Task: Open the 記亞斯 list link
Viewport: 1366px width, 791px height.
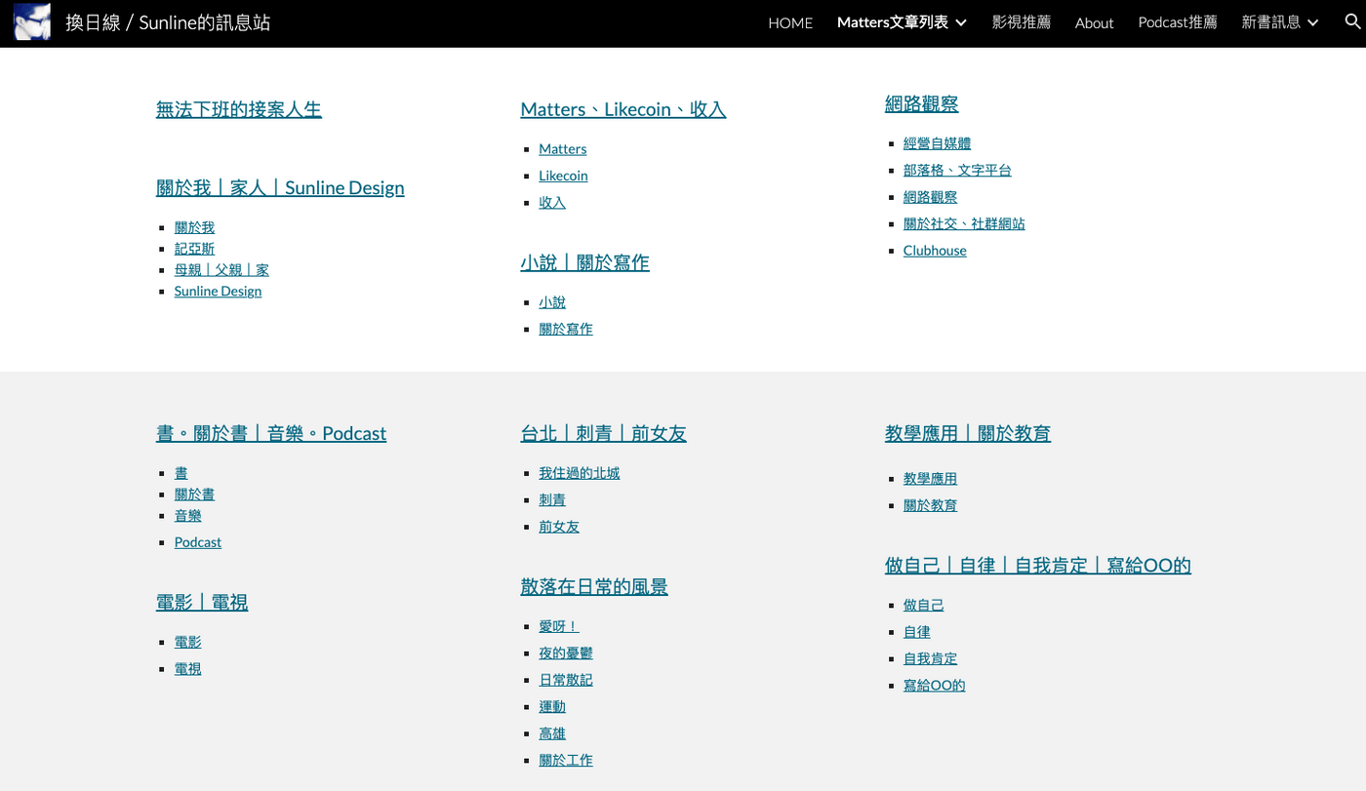Action: 194,248
